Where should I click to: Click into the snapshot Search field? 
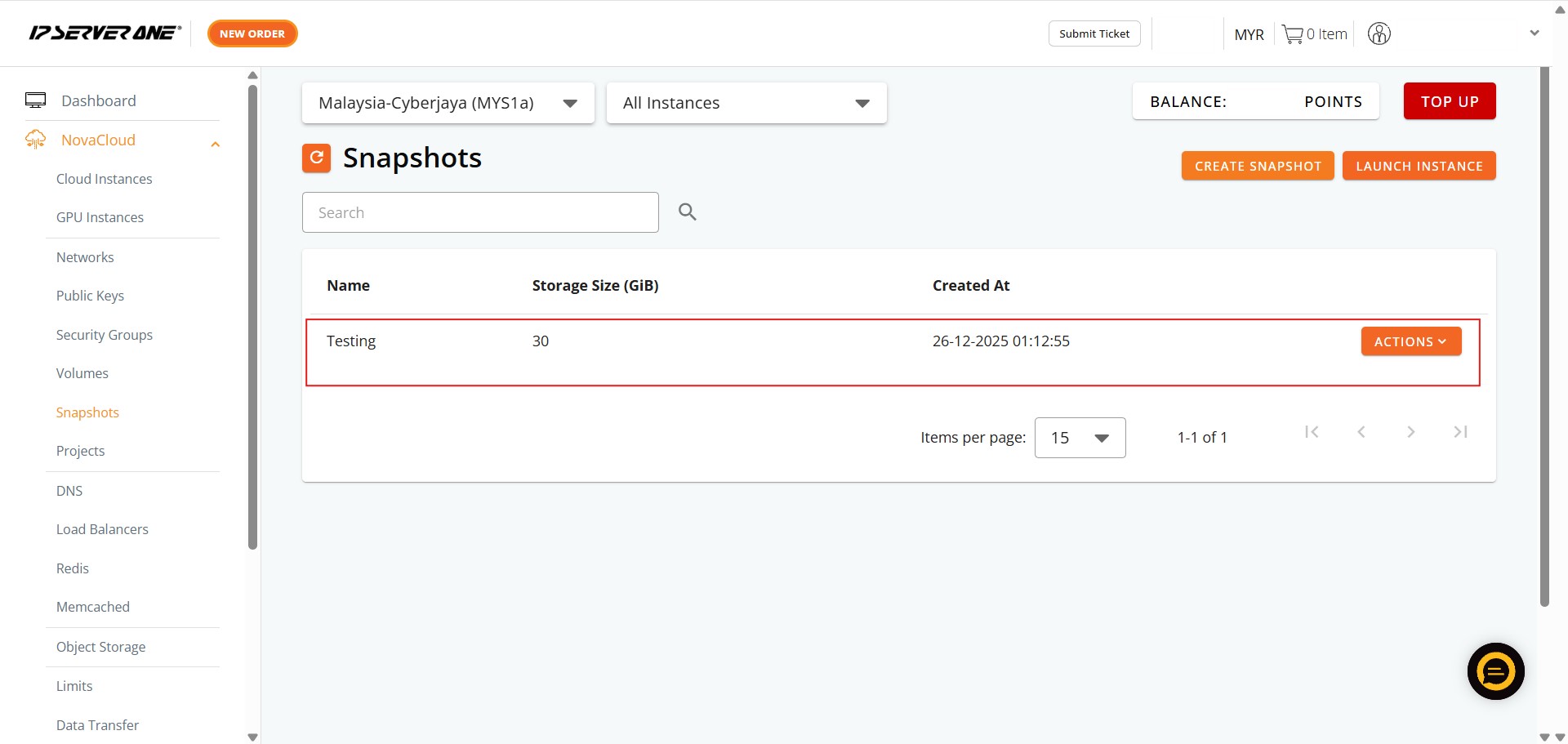click(x=480, y=212)
